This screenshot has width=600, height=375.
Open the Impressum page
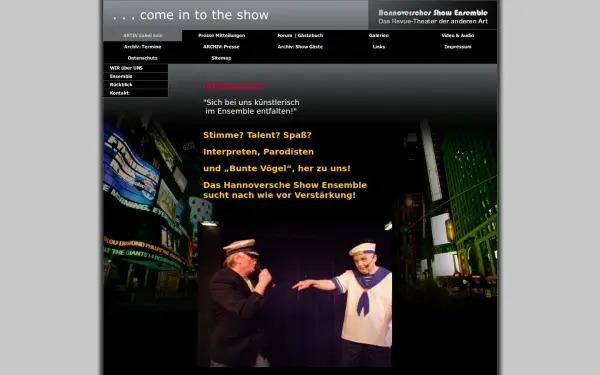[458, 47]
